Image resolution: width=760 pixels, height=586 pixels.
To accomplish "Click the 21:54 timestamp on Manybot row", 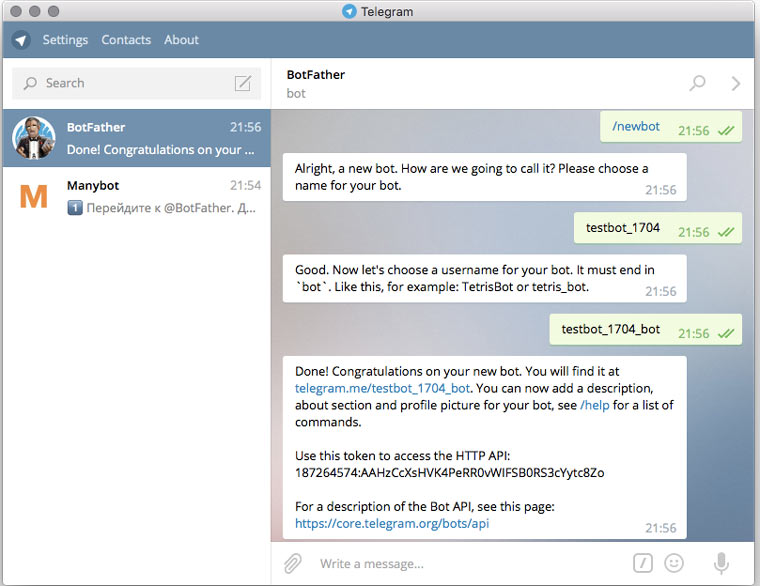I will click(245, 185).
